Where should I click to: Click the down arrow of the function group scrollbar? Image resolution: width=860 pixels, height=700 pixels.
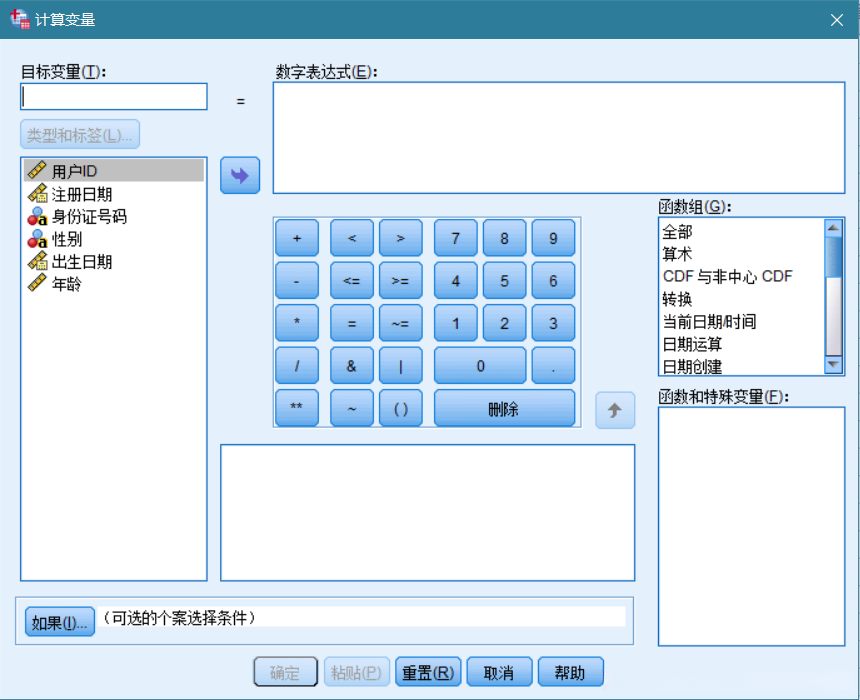(835, 367)
